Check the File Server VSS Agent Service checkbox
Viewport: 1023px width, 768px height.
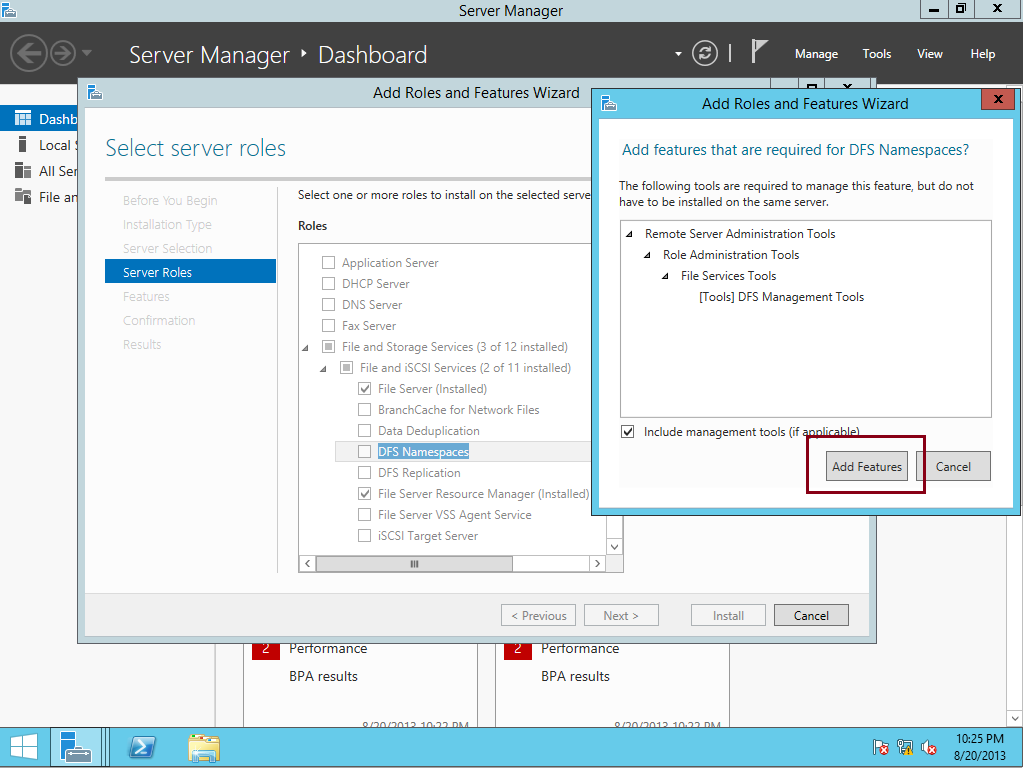(x=364, y=514)
